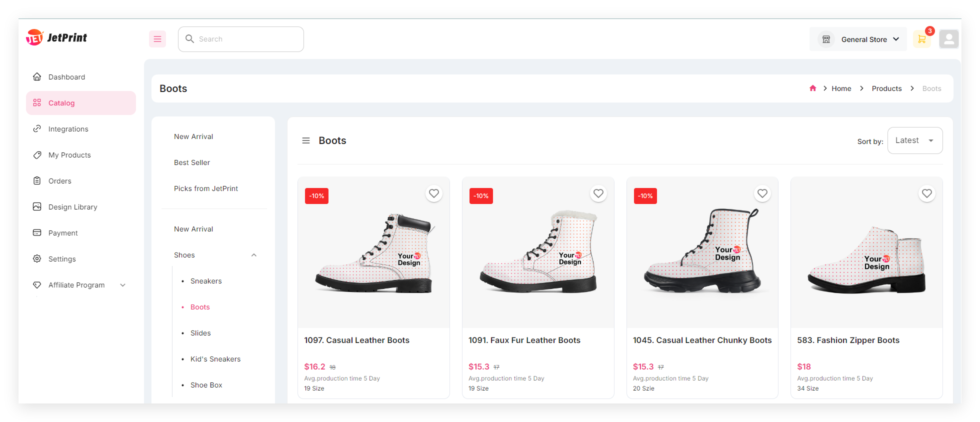
Task: Open Design Library from sidebar
Action: 72,207
